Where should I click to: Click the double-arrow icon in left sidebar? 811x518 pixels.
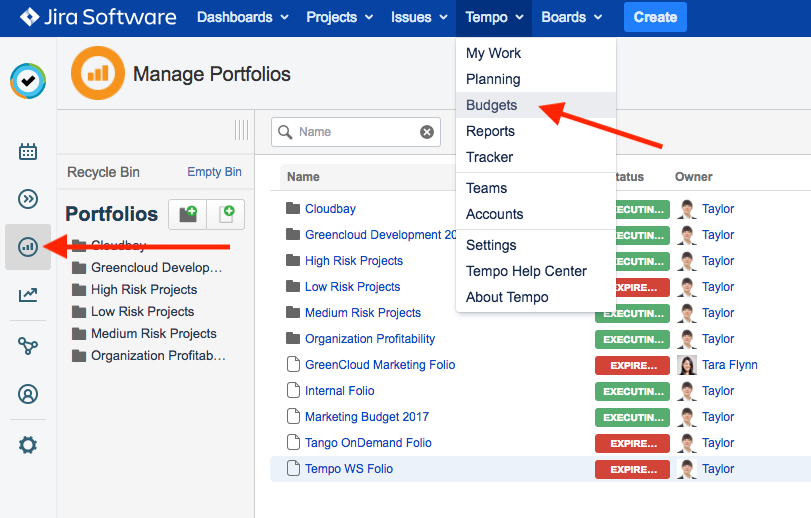[28, 199]
